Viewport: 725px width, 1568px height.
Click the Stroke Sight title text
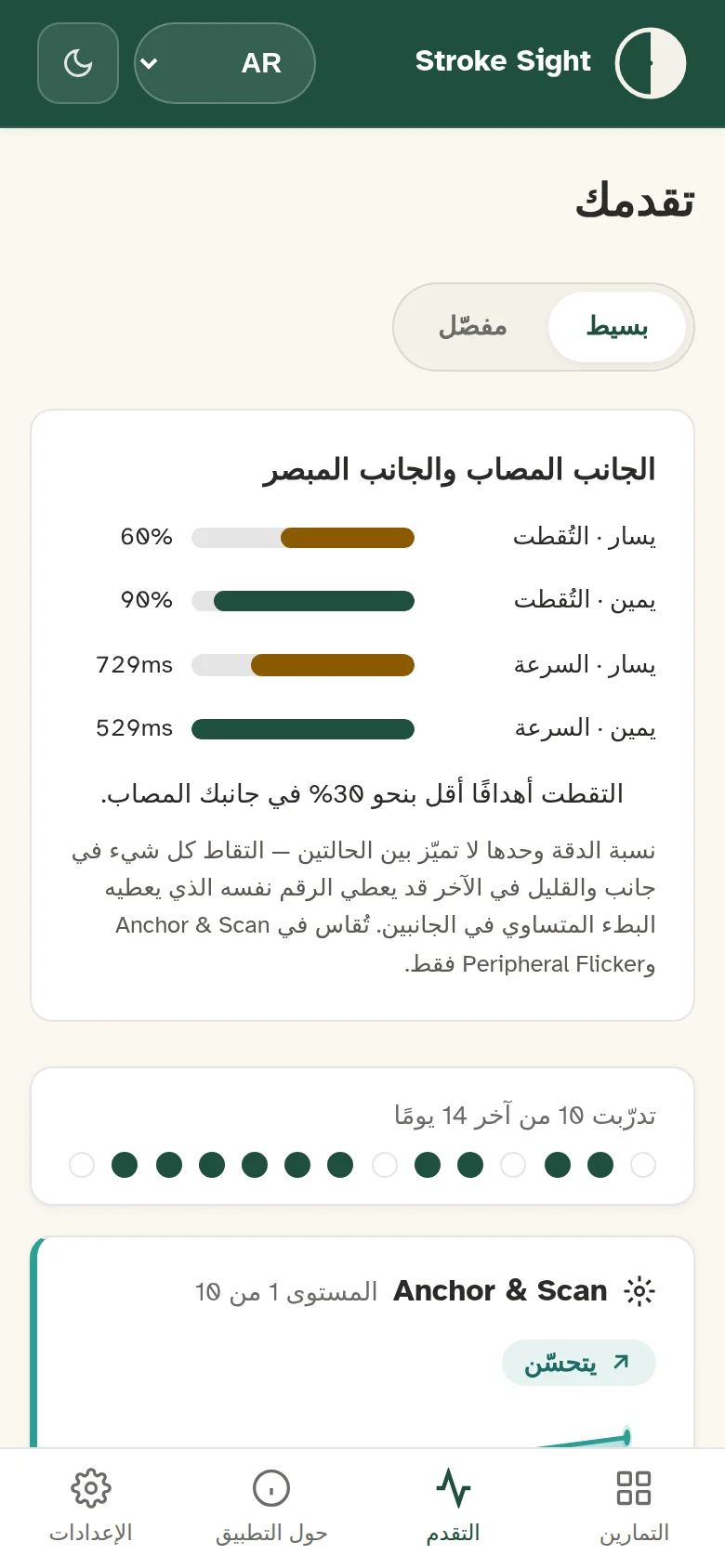[x=503, y=61]
